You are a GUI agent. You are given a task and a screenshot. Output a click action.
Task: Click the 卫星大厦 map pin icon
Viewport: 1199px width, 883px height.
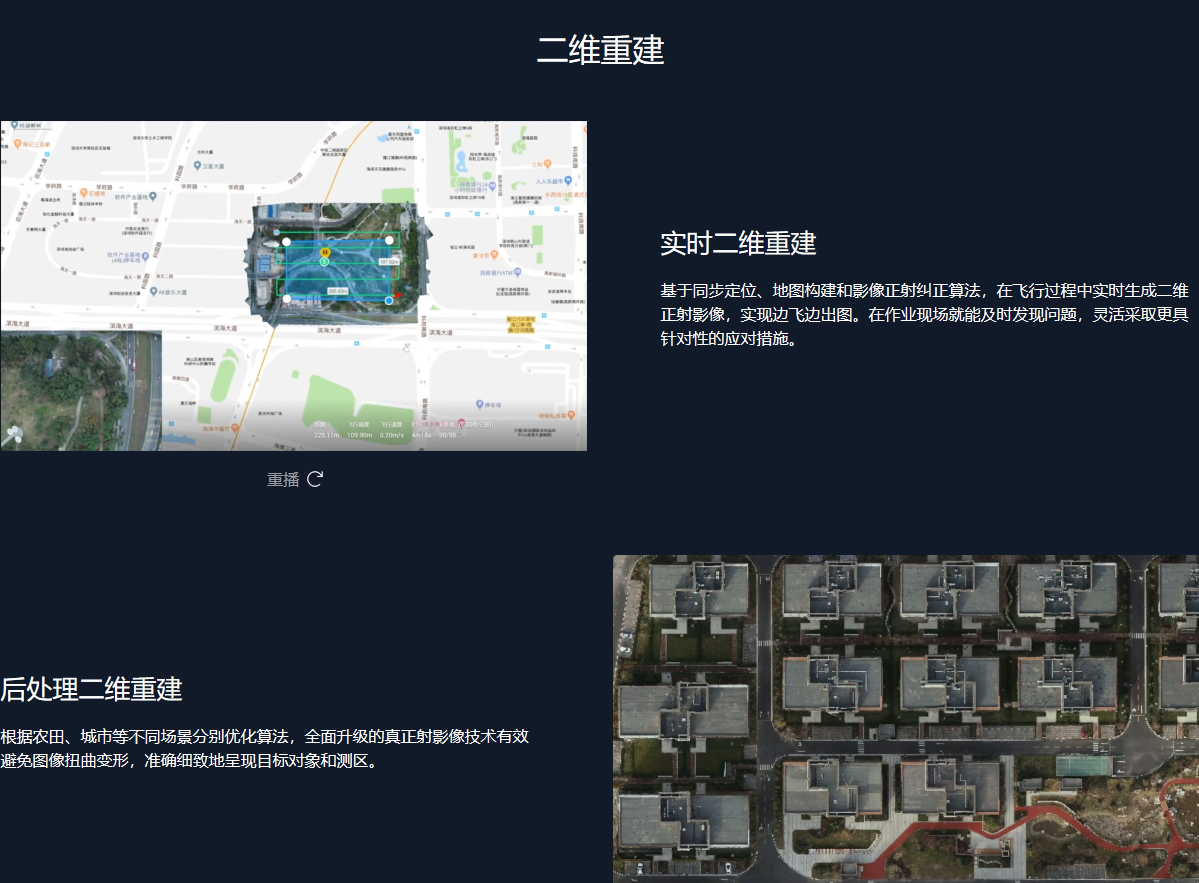(198, 165)
